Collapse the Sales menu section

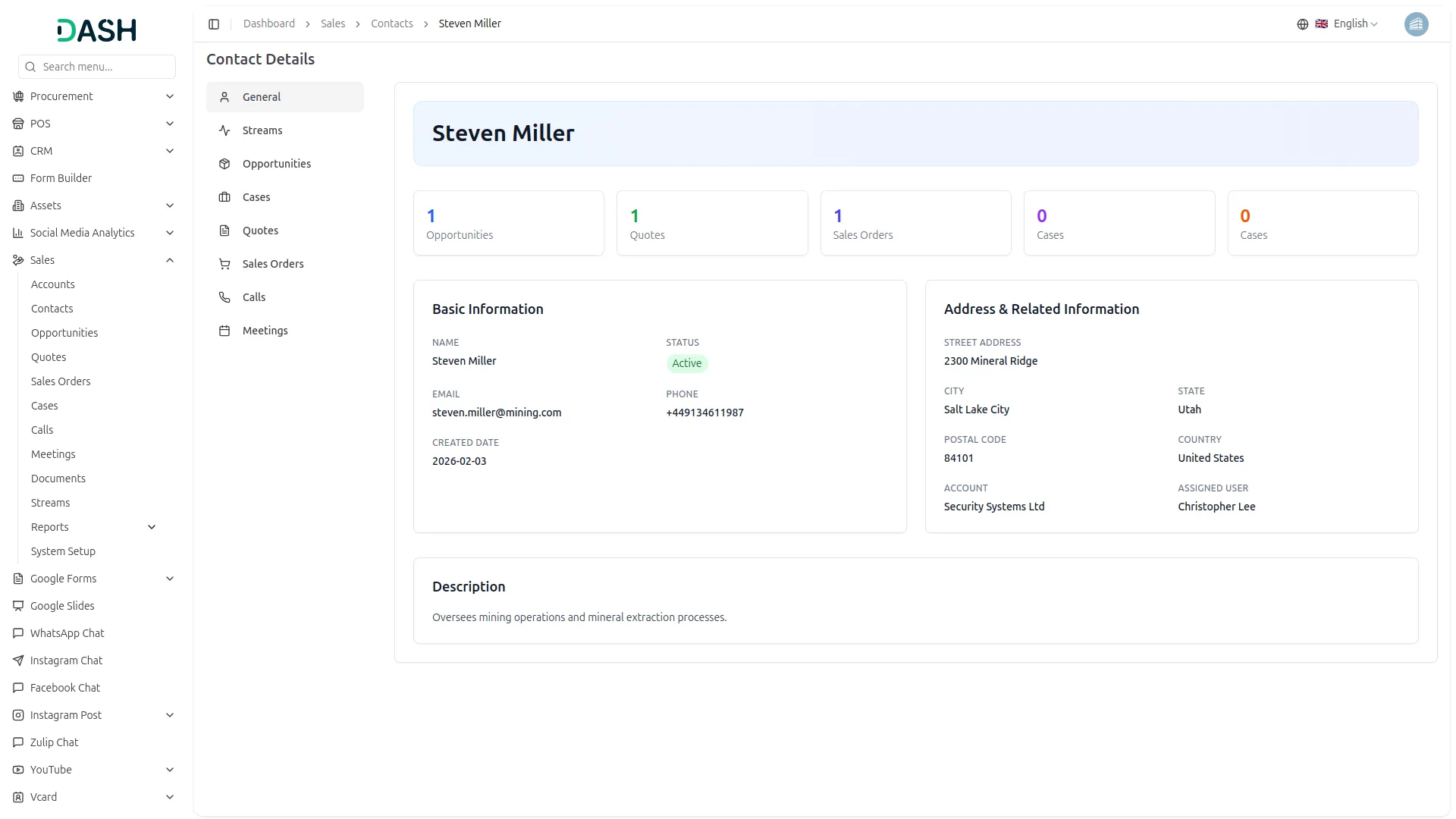[170, 260]
